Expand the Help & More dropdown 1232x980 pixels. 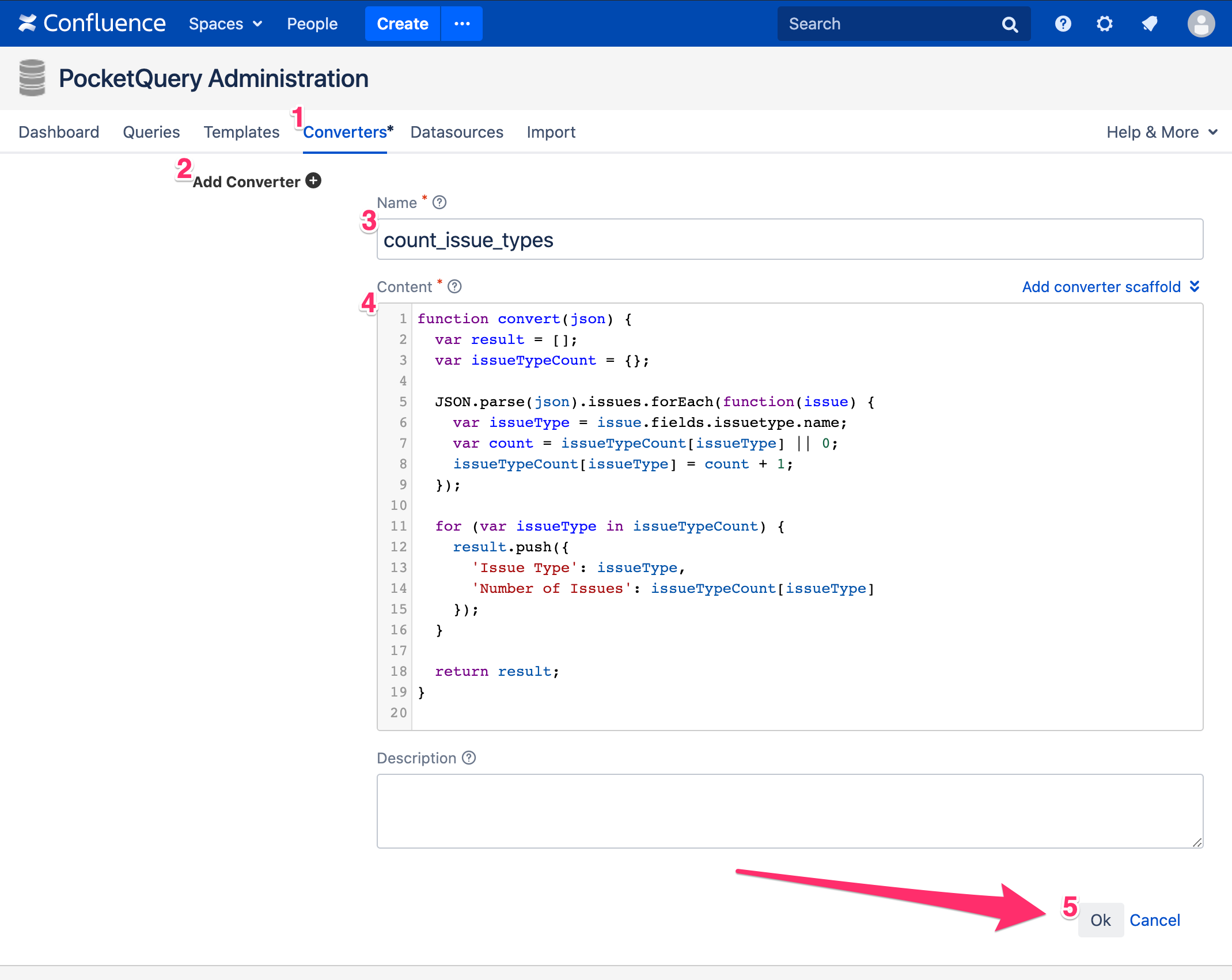pos(1162,132)
